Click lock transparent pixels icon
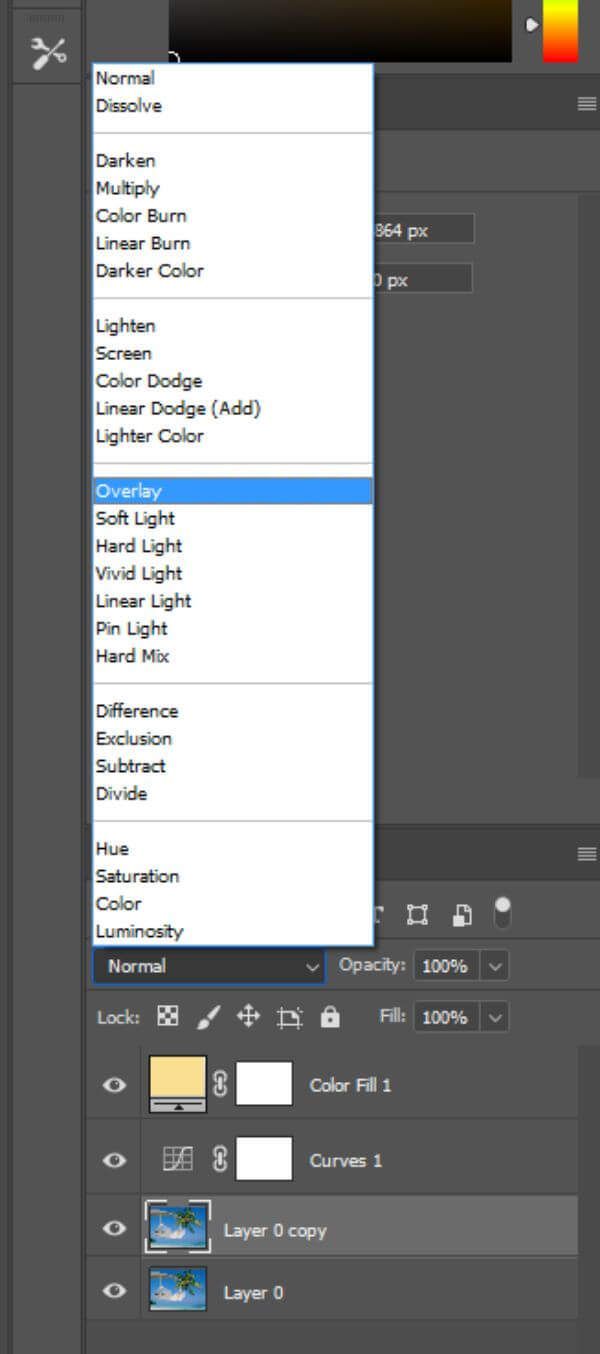Image resolution: width=600 pixels, height=1354 pixels. pyautogui.click(x=168, y=1017)
